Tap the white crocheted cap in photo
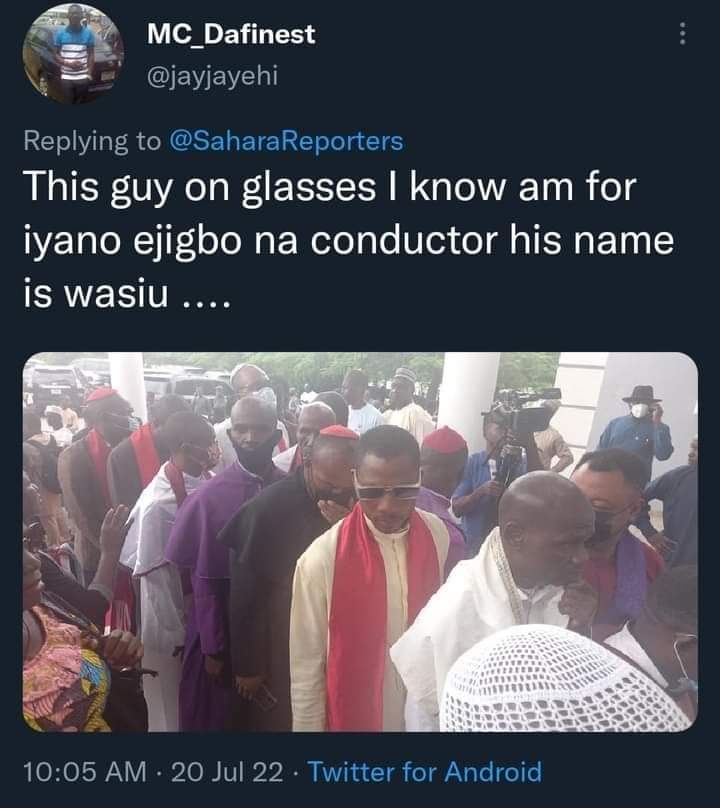 pyautogui.click(x=562, y=679)
